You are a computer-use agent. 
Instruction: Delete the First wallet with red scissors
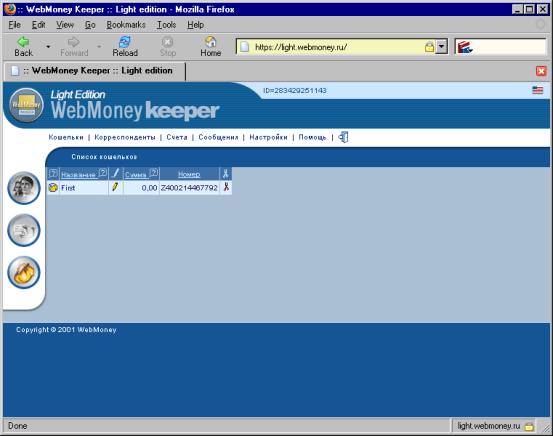[x=226, y=187]
